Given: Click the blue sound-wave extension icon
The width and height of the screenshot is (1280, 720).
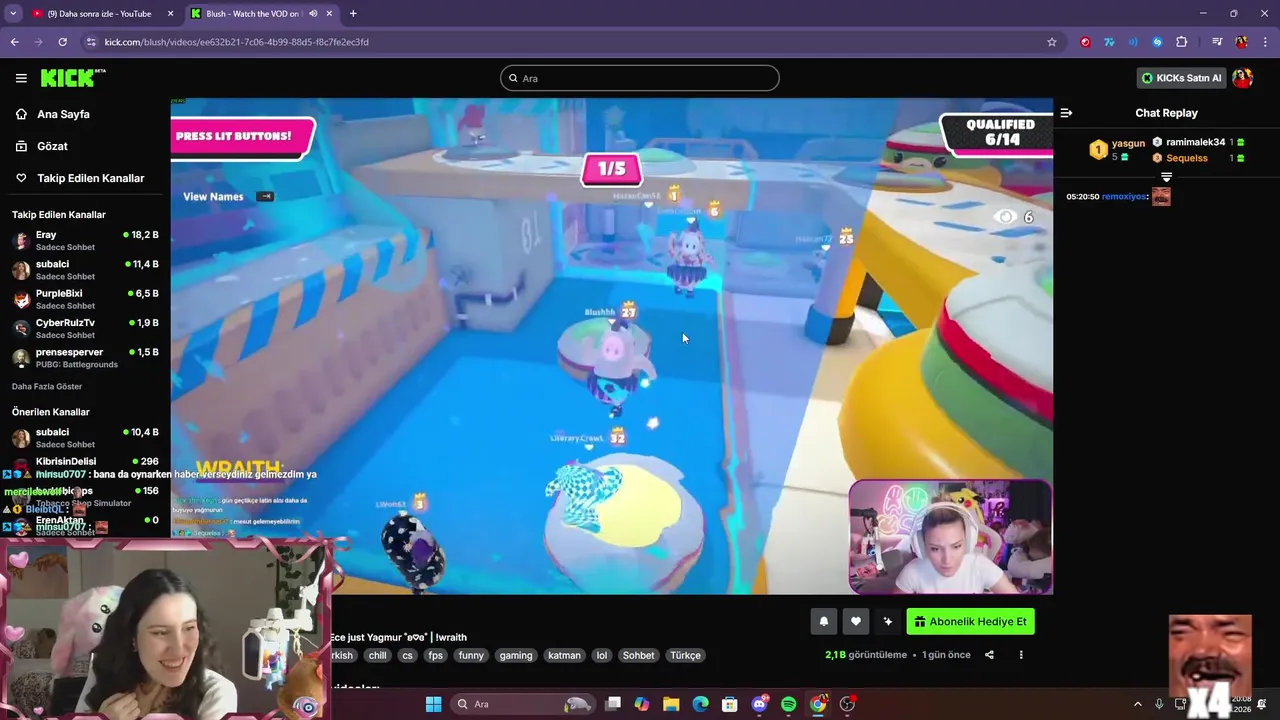Looking at the screenshot, I should coord(1133,42).
